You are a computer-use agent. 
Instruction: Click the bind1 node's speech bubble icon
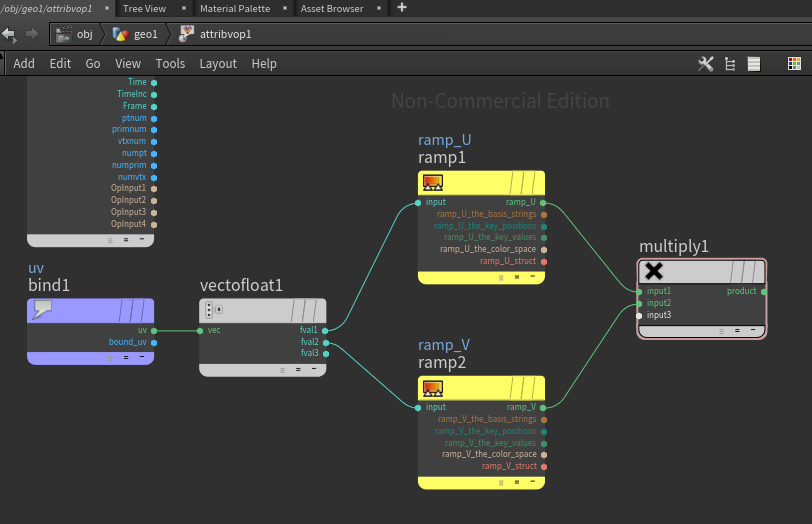[x=42, y=310]
